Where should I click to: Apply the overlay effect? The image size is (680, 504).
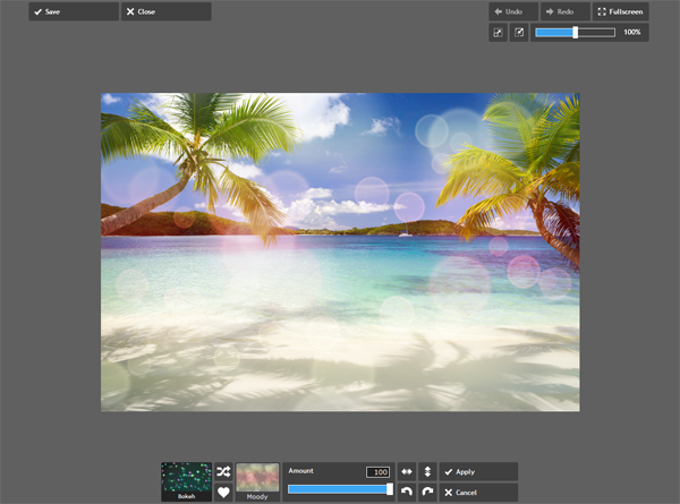click(478, 471)
